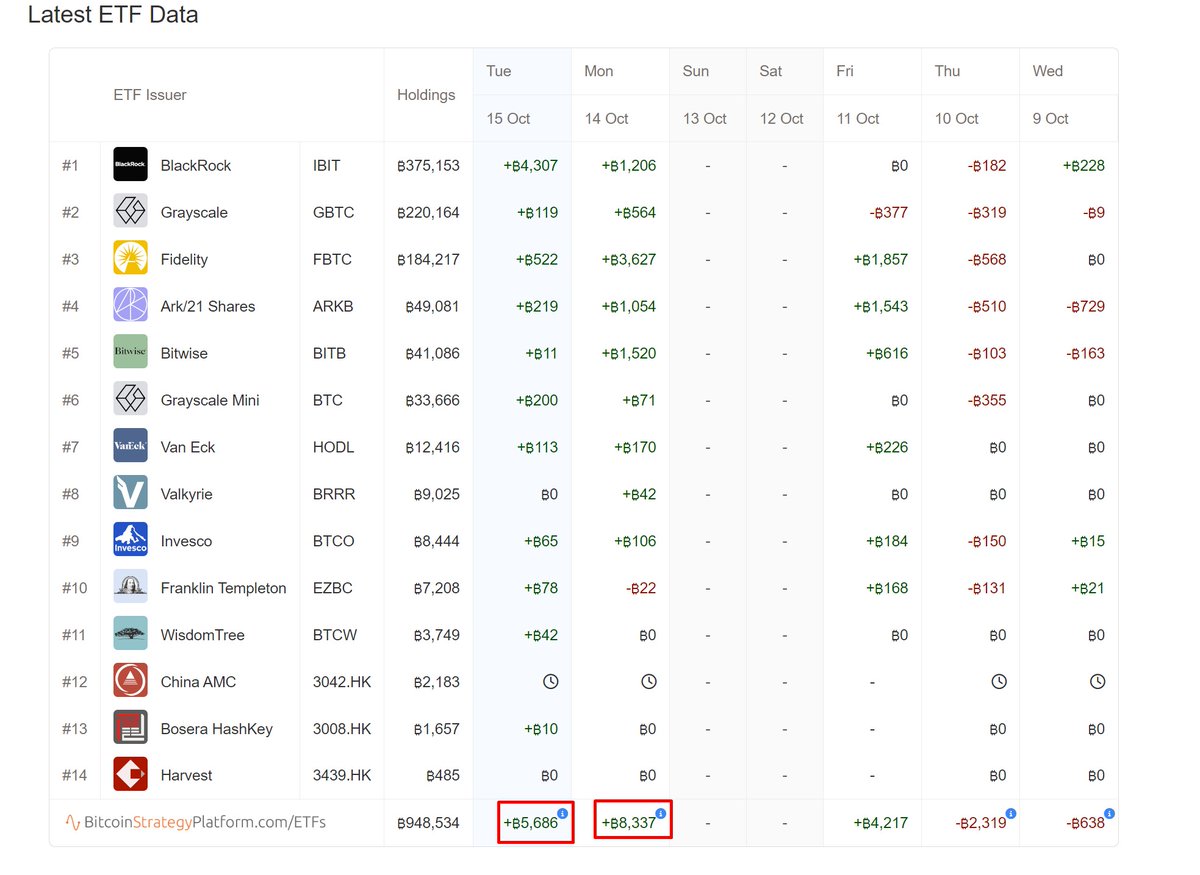Click Grayscale holdings value ₿220,164
The width and height of the screenshot is (1200, 875).
tap(428, 212)
